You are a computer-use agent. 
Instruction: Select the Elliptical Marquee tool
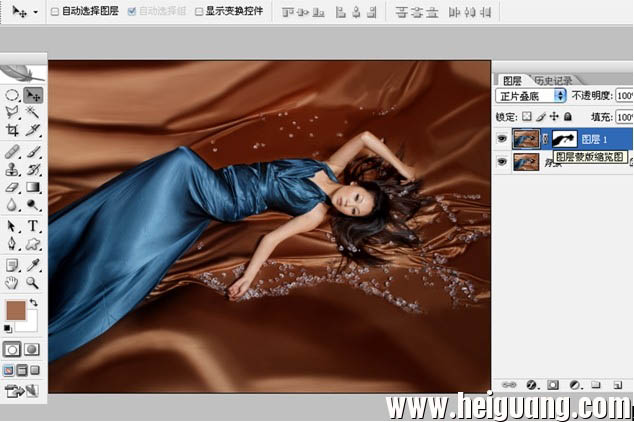pos(12,96)
